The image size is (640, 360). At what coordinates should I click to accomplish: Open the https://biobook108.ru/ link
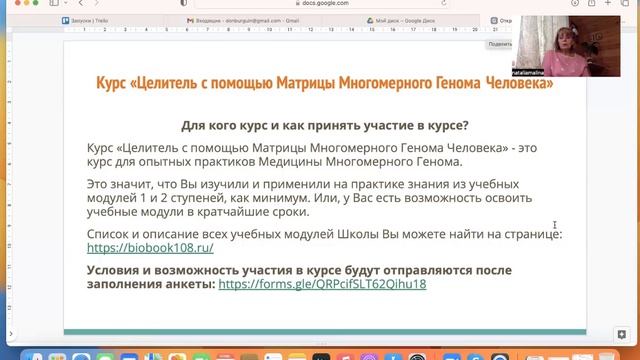tap(150, 248)
